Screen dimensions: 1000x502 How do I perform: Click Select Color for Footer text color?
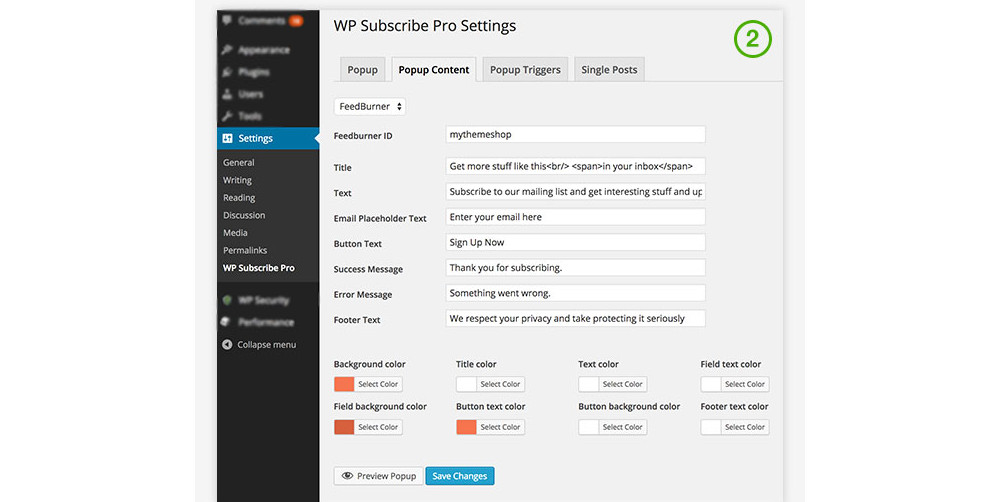[745, 427]
